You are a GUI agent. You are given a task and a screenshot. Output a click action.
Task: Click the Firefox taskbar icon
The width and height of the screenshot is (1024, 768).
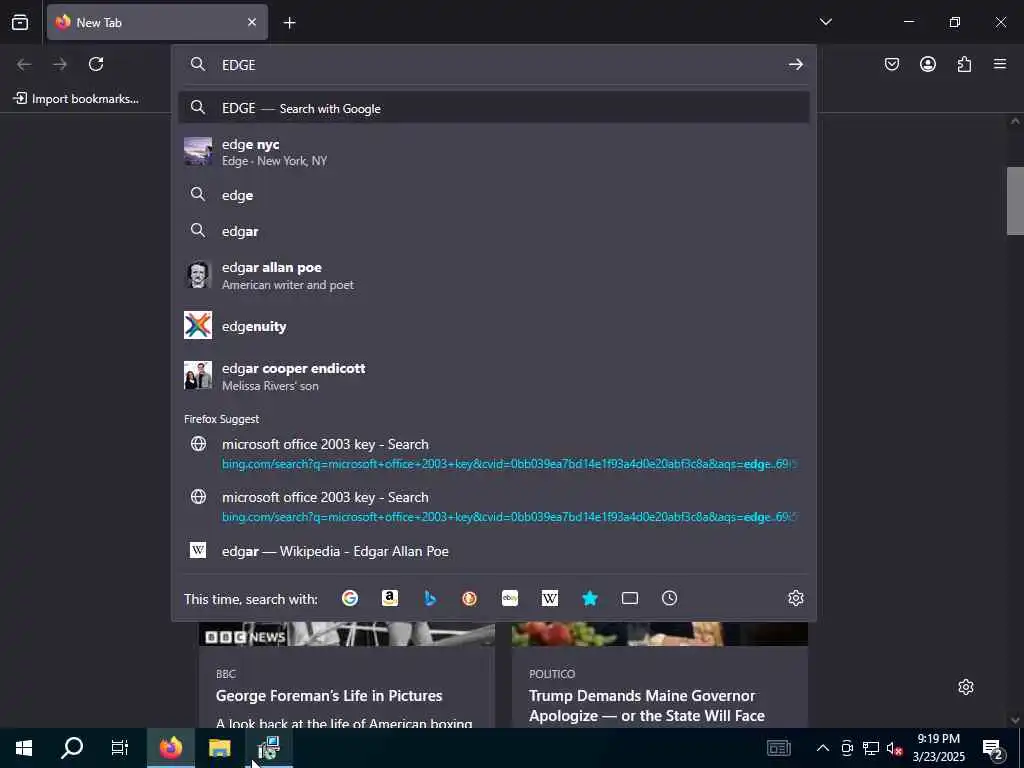click(170, 748)
